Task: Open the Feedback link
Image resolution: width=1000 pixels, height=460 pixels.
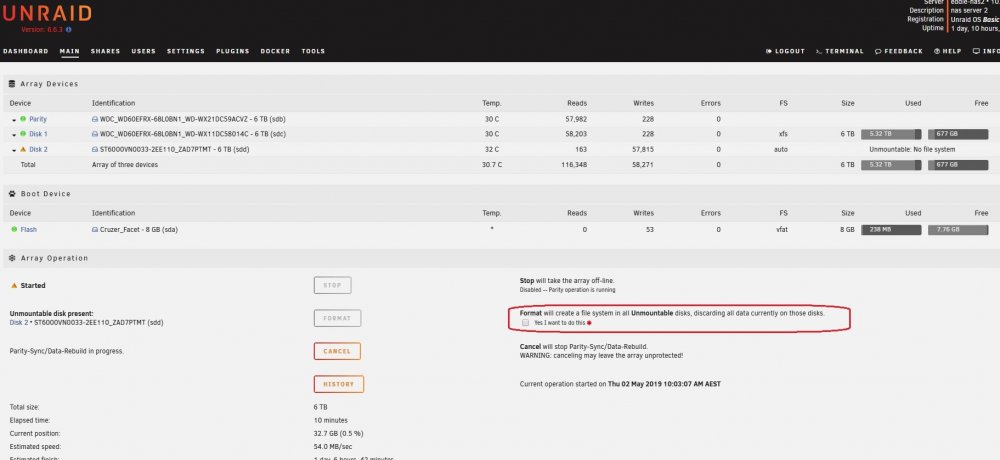Action: 899,51
